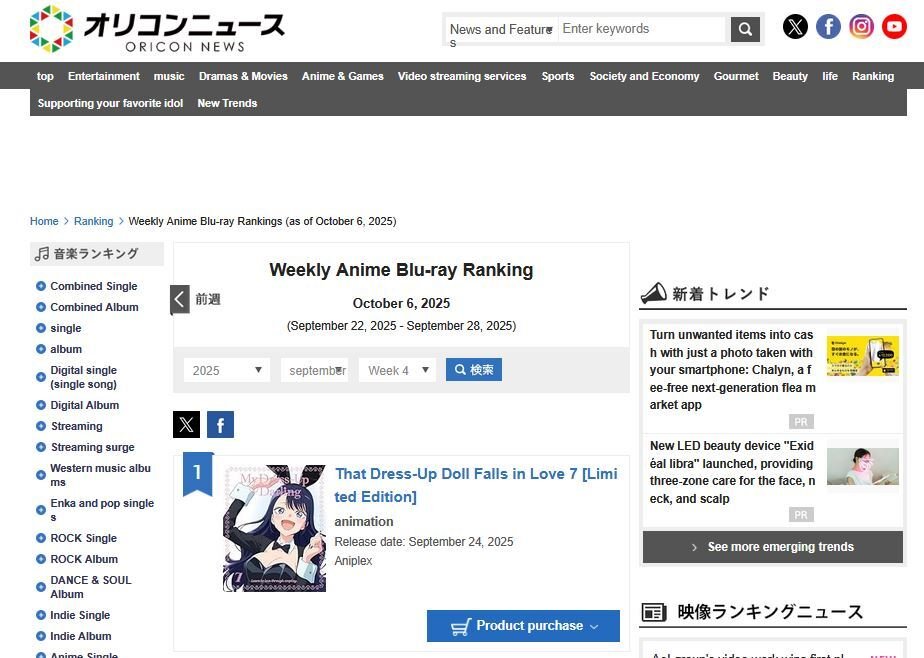
Task: Click the Chalyn smartphone article thumbnail
Action: (x=863, y=356)
